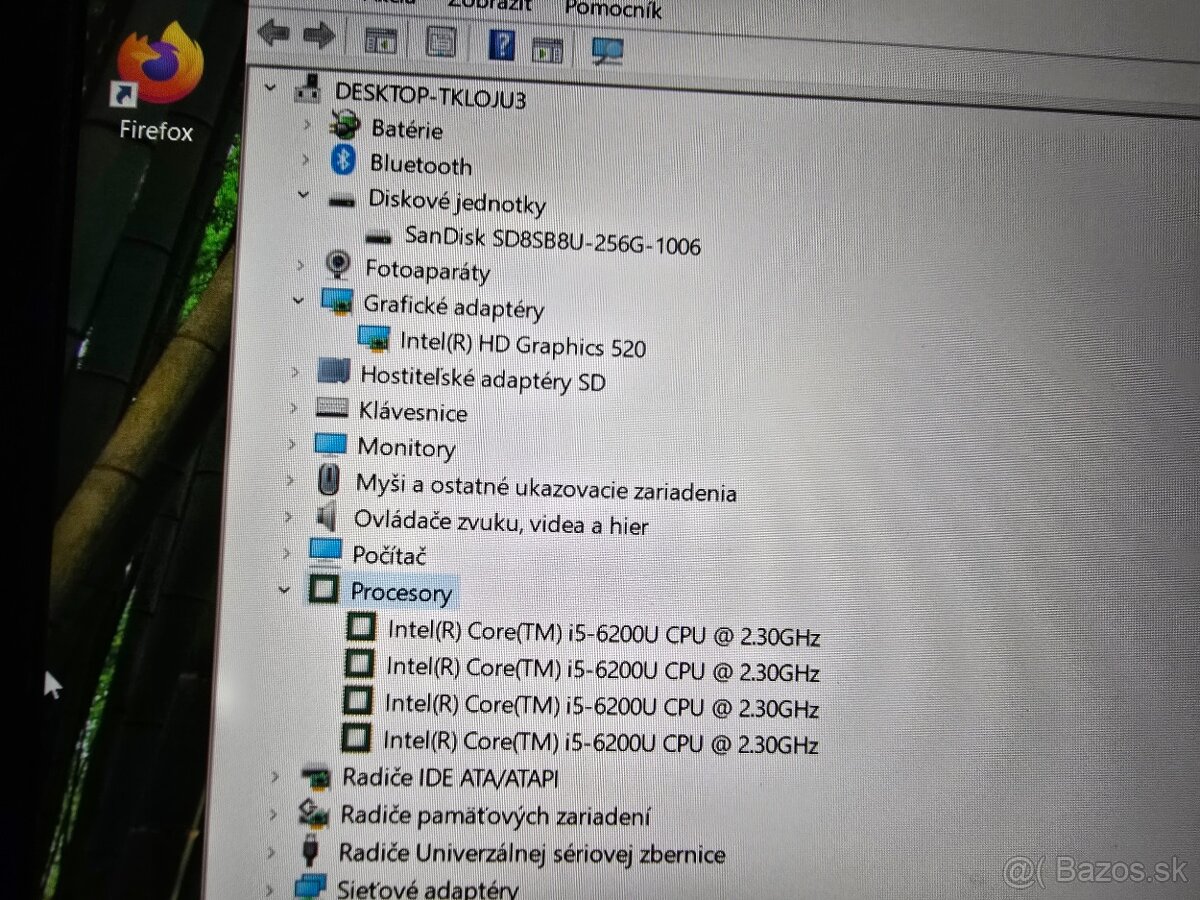Expand the Sieťové adaptéry category

coord(270,888)
